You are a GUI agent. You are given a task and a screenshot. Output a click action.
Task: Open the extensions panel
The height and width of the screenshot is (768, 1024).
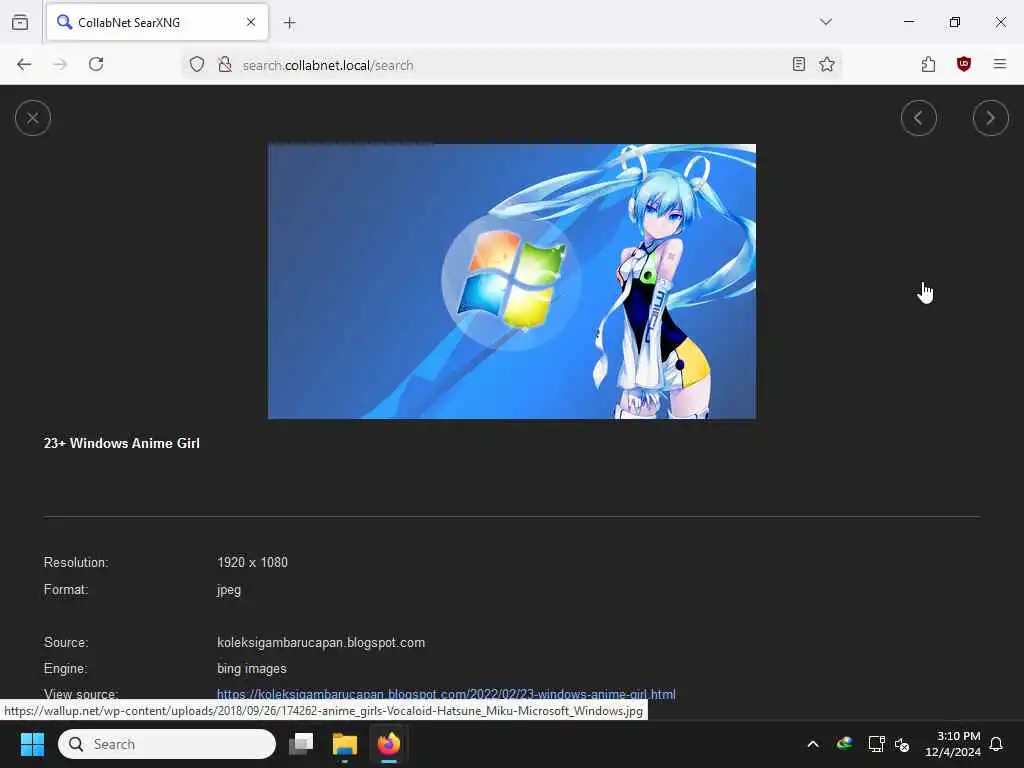pyautogui.click(x=928, y=64)
